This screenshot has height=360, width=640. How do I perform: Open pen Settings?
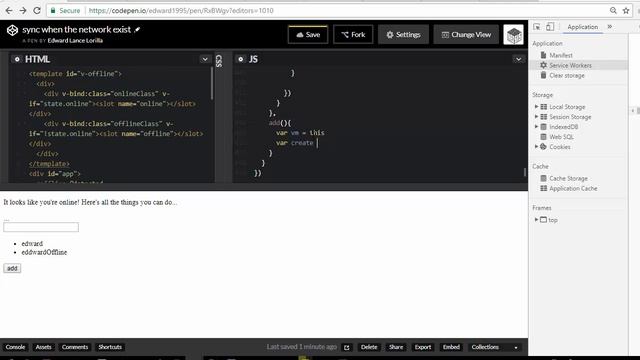pos(403,35)
